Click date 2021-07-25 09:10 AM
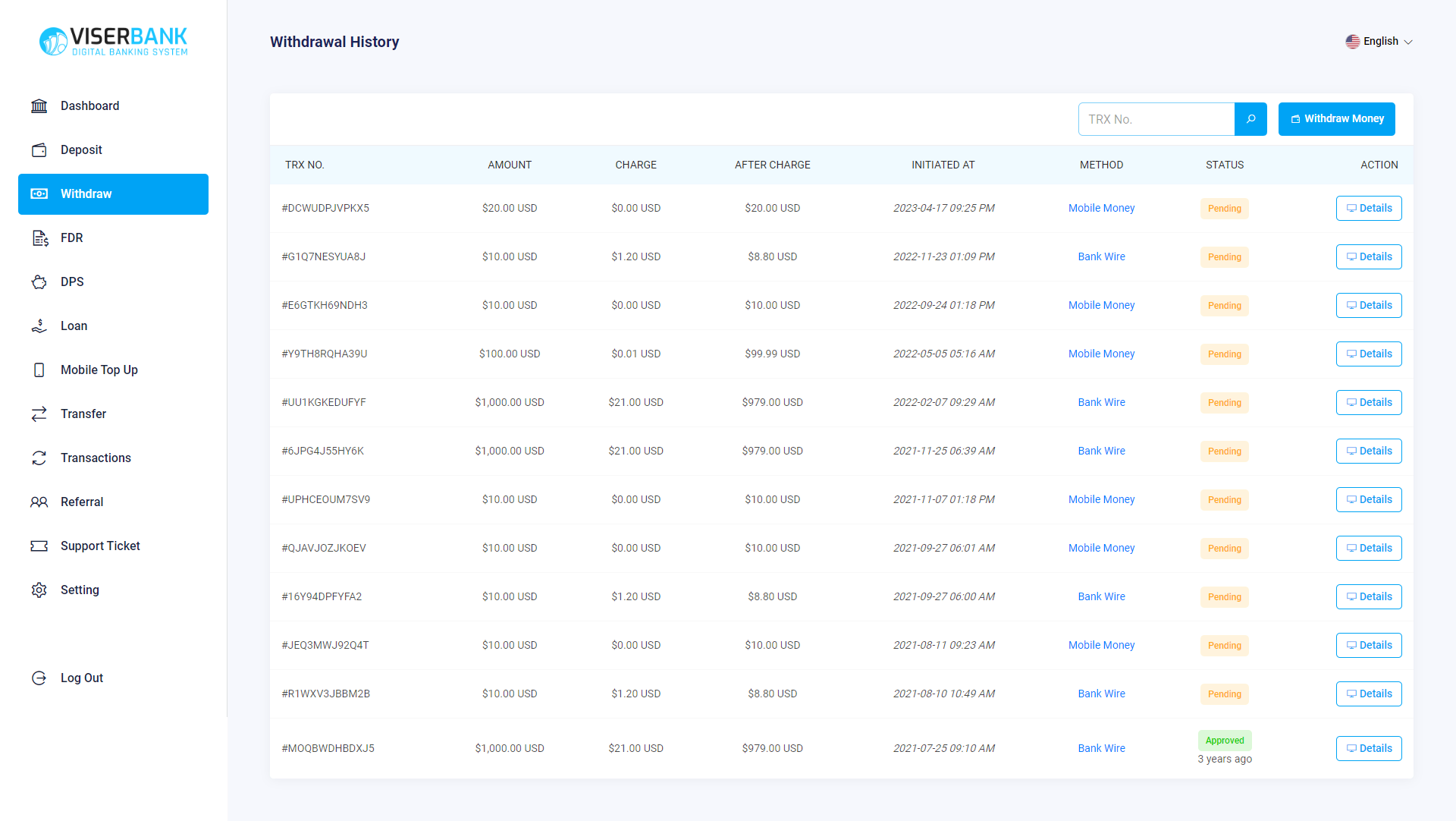Viewport: 1456px width, 821px height. [943, 749]
